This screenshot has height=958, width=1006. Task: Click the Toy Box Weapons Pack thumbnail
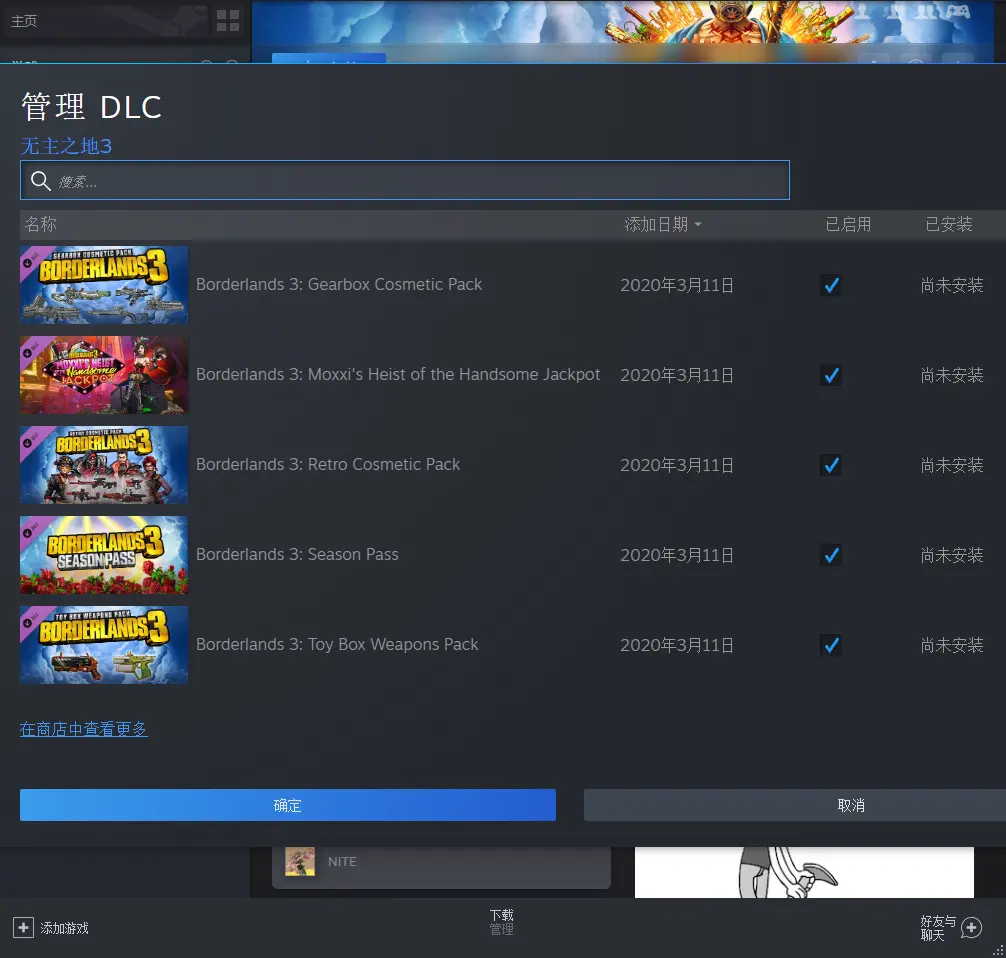[104, 645]
